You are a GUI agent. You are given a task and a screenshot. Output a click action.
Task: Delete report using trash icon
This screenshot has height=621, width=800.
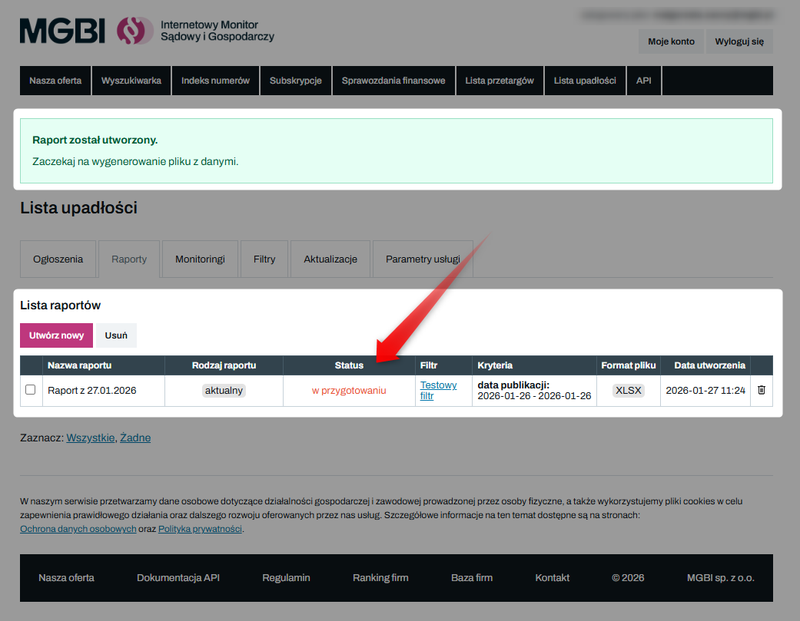pos(761,390)
